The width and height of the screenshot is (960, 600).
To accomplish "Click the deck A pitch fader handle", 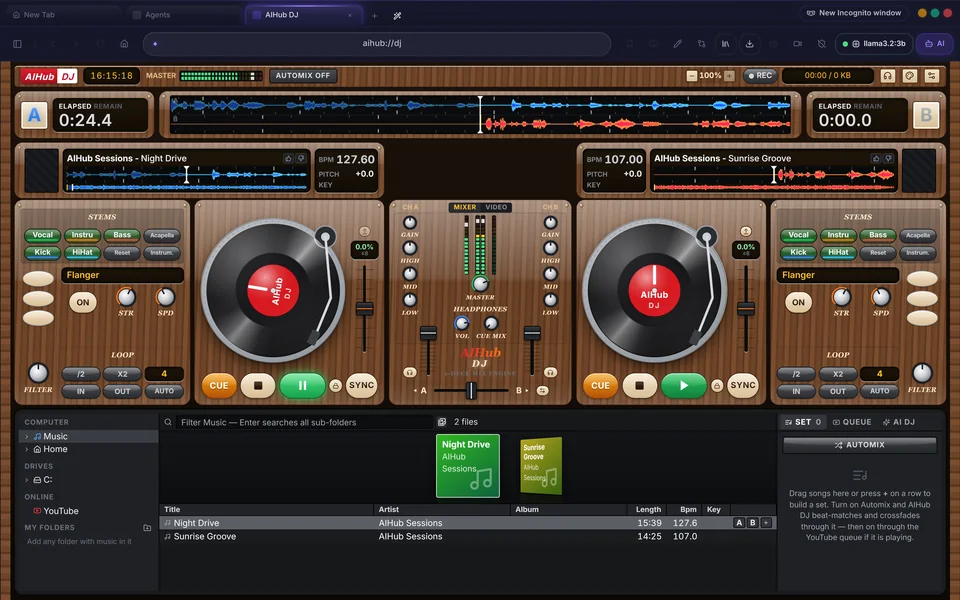I will coord(364,309).
